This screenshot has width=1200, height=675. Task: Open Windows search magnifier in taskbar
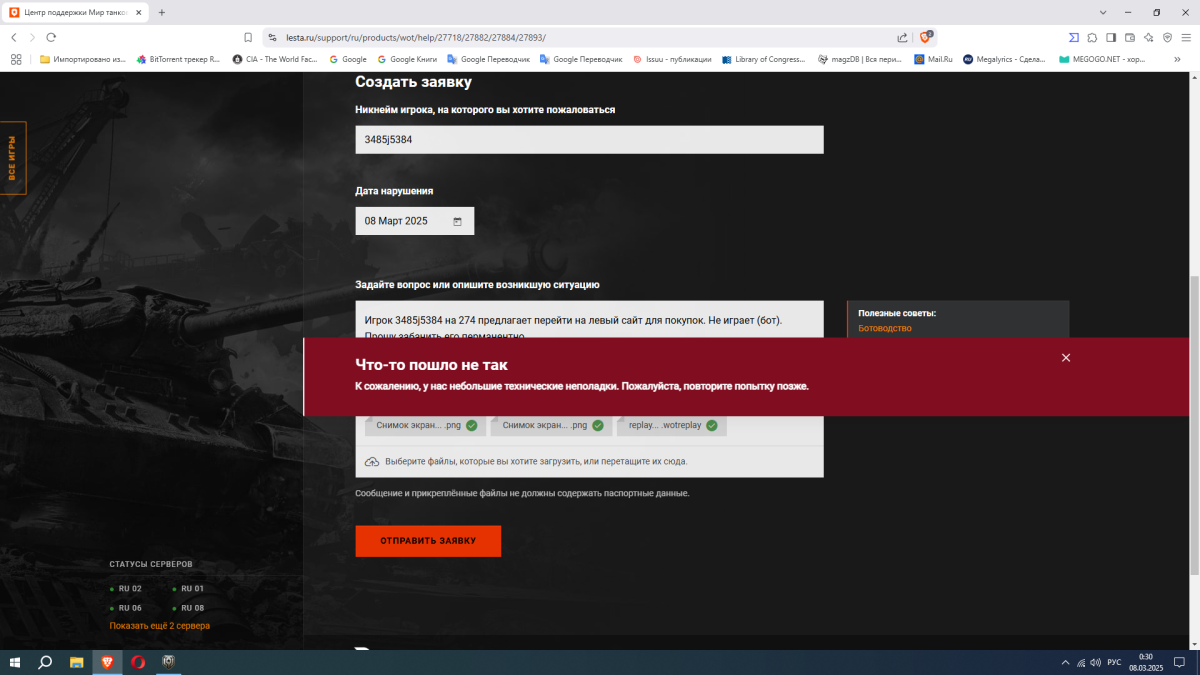point(45,662)
